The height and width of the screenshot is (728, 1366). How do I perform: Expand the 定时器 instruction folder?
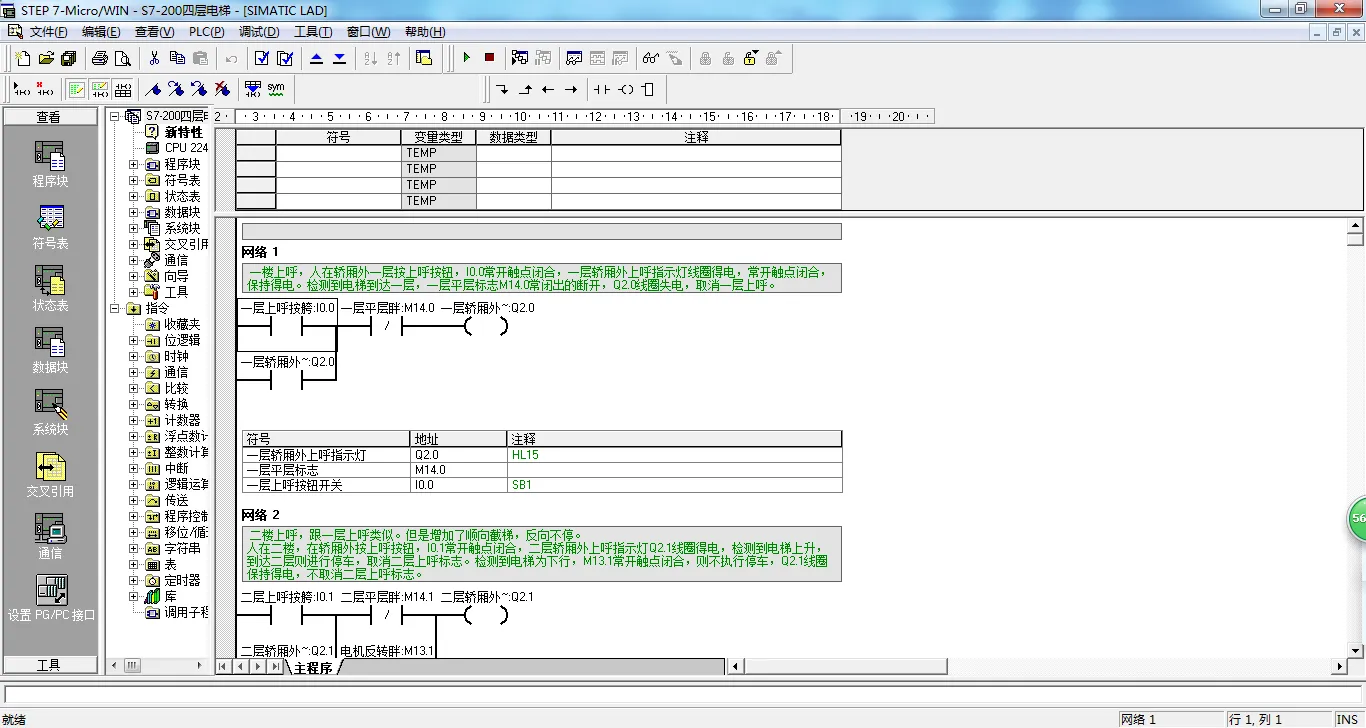[133, 580]
